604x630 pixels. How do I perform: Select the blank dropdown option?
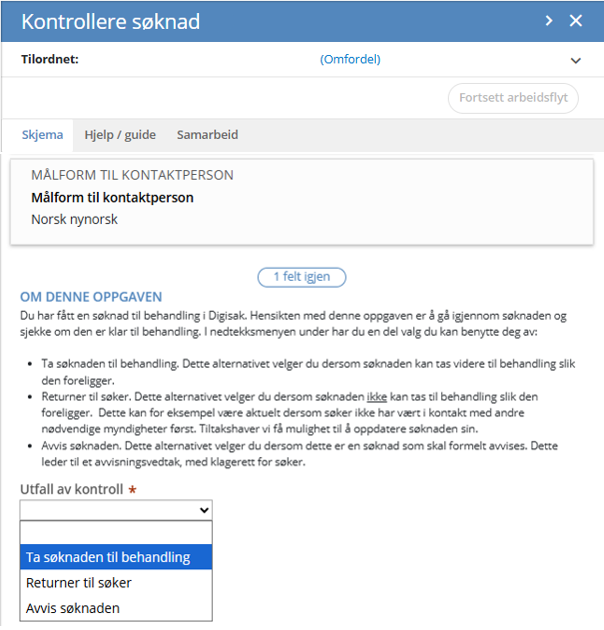click(x=116, y=533)
